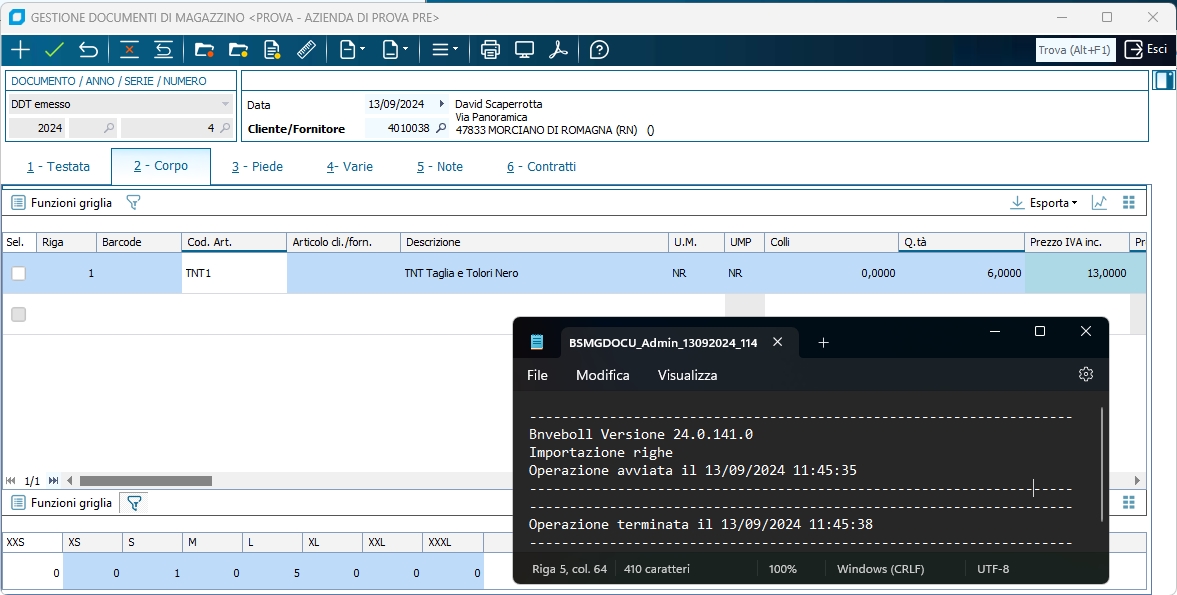Image resolution: width=1177 pixels, height=595 pixels.
Task: Open the DDT emesso document type dropdown
Action: pos(225,104)
